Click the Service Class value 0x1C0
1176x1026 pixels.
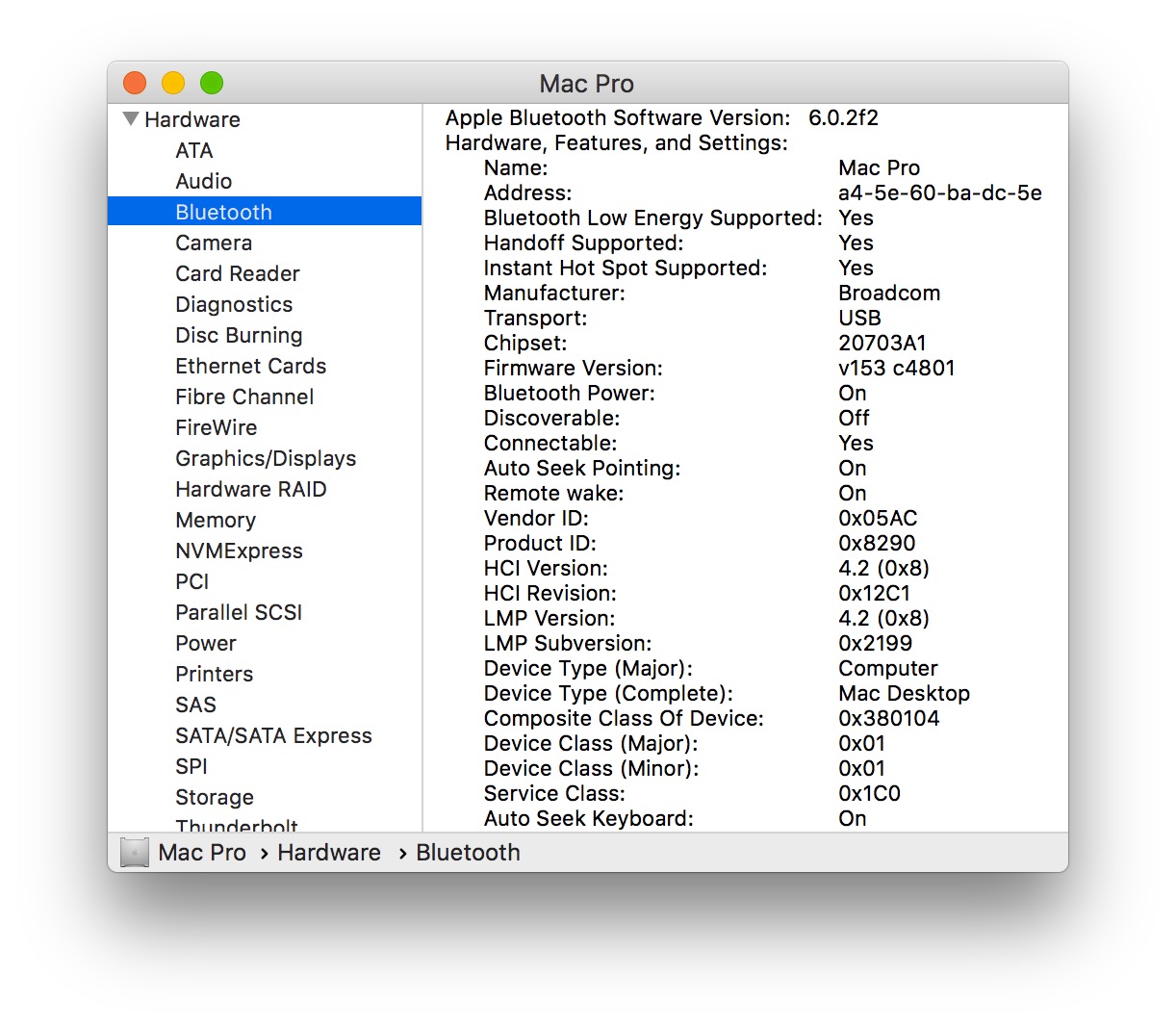(x=869, y=793)
